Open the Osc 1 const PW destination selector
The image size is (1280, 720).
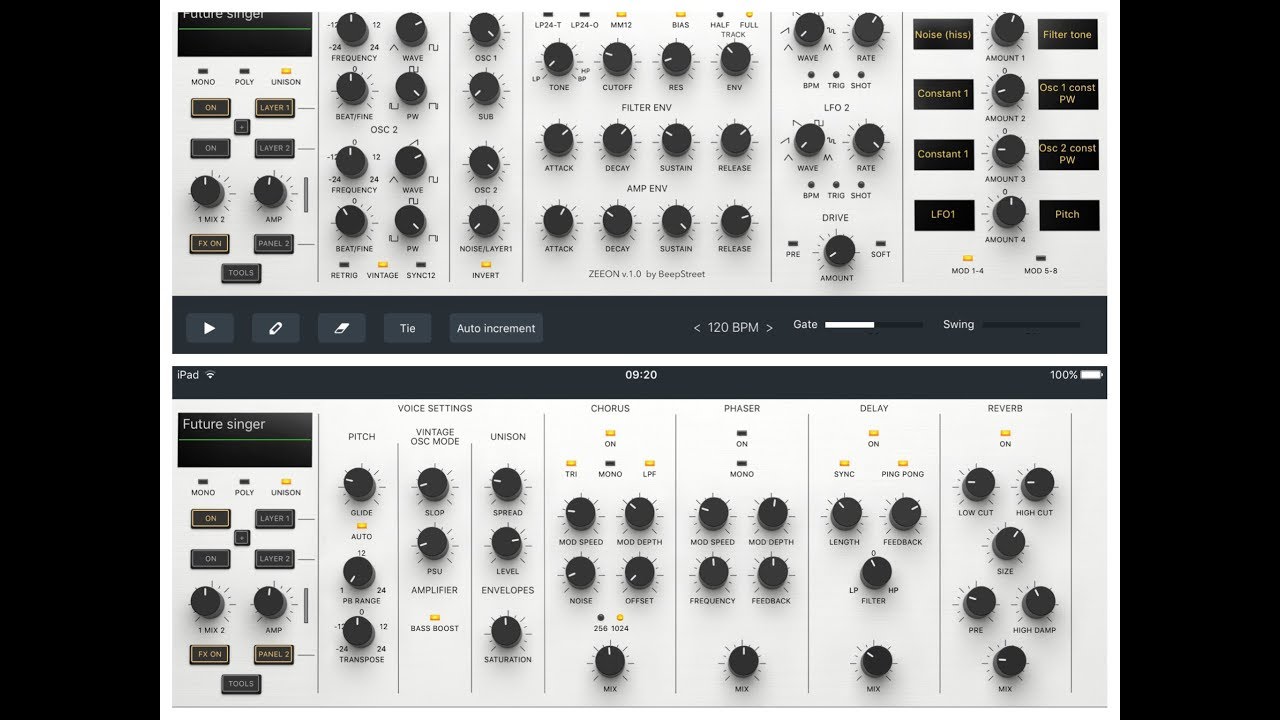1068,94
